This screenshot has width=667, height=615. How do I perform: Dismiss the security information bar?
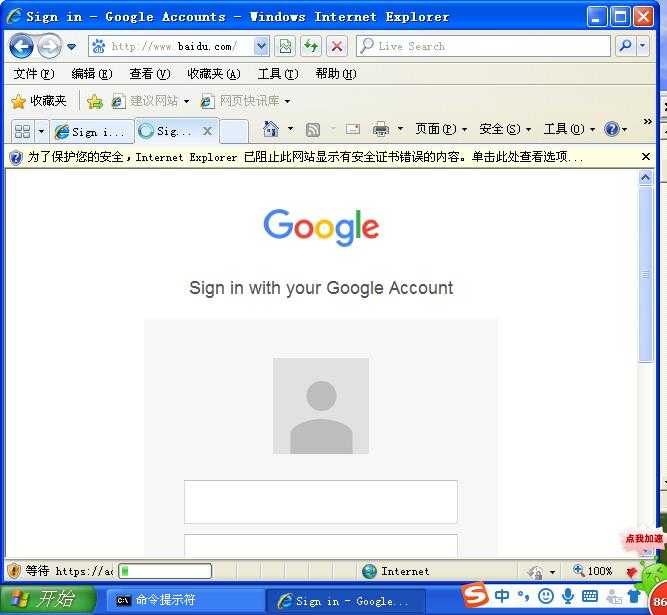(x=645, y=157)
